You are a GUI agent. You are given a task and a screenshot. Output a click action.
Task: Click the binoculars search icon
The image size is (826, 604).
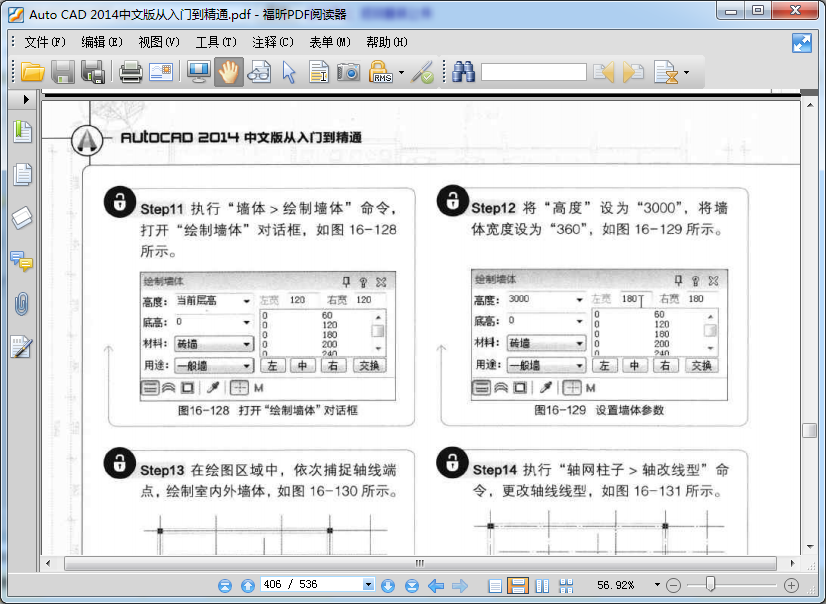coord(464,72)
